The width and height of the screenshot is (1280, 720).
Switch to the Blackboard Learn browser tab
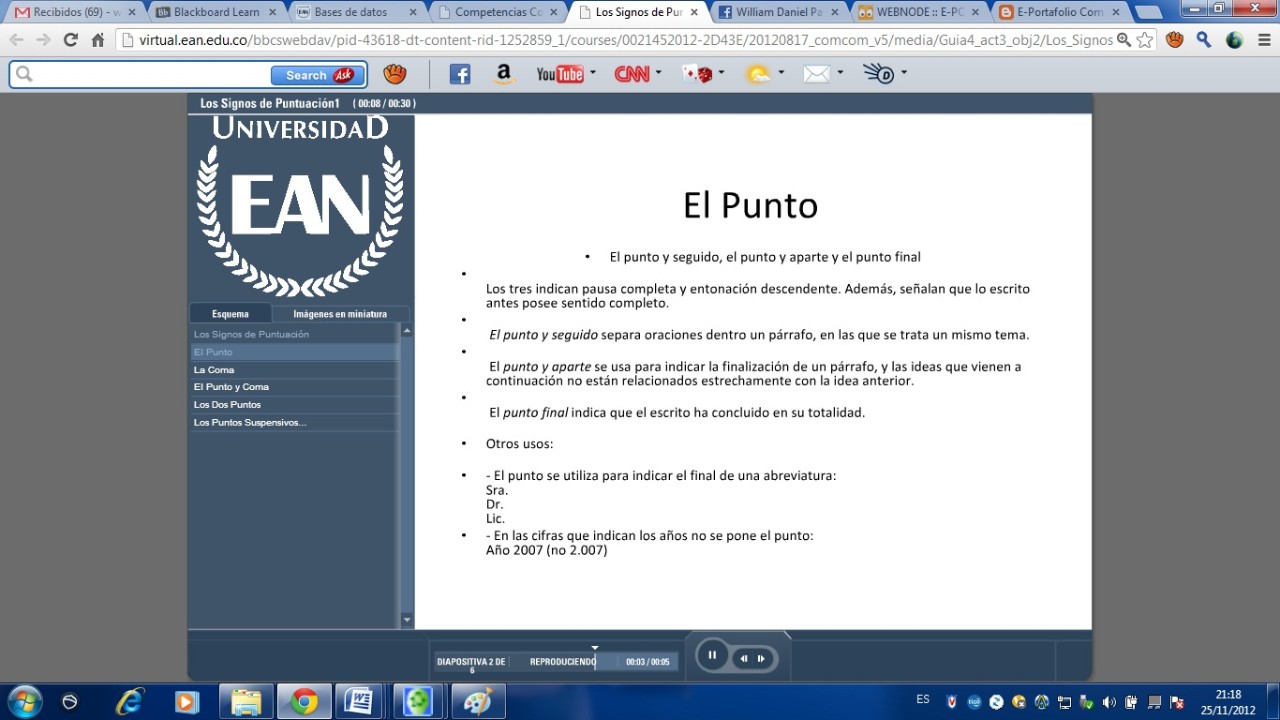tap(215, 12)
